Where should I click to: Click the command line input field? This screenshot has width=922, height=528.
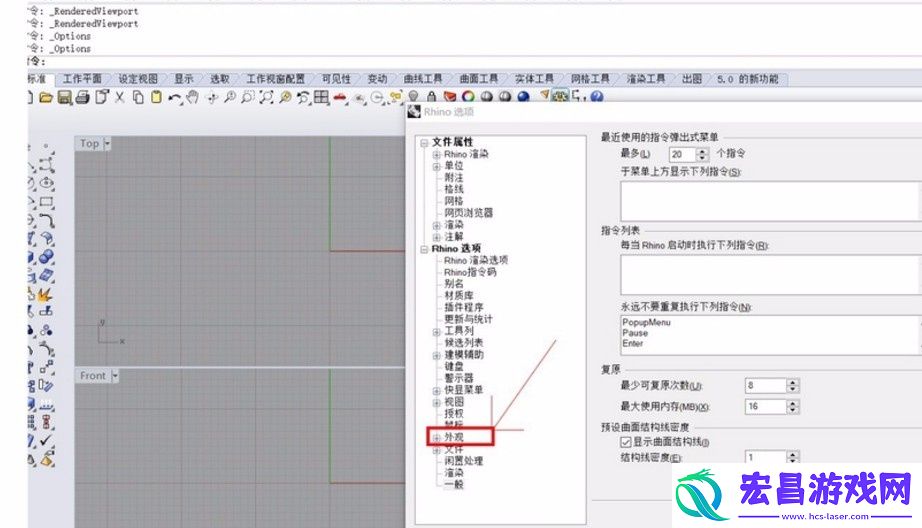tap(482, 62)
